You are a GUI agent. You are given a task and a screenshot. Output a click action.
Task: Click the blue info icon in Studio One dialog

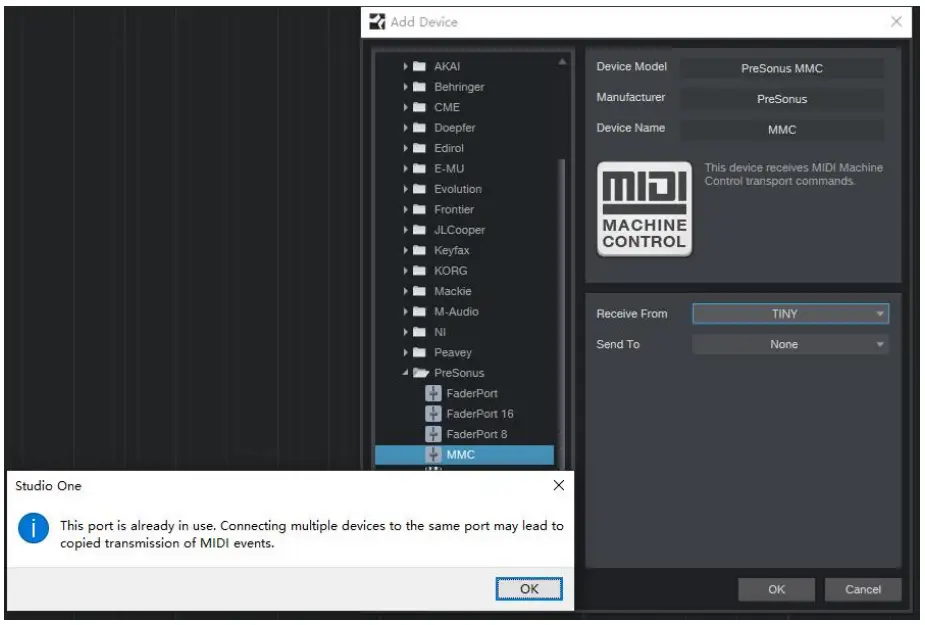click(33, 528)
